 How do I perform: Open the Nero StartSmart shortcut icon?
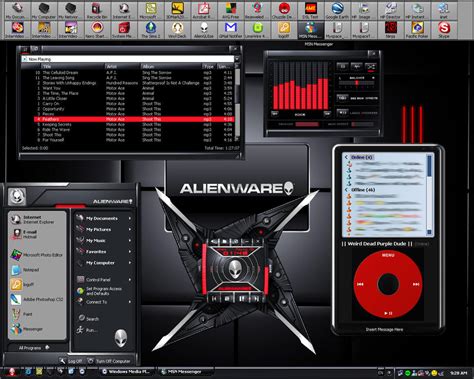[97, 30]
